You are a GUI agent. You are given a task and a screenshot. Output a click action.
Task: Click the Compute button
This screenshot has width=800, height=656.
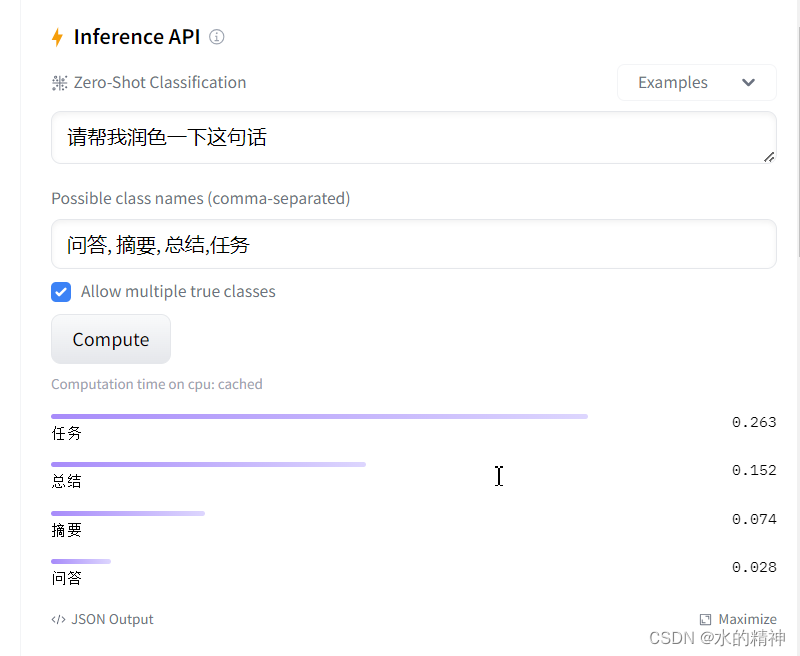click(111, 339)
